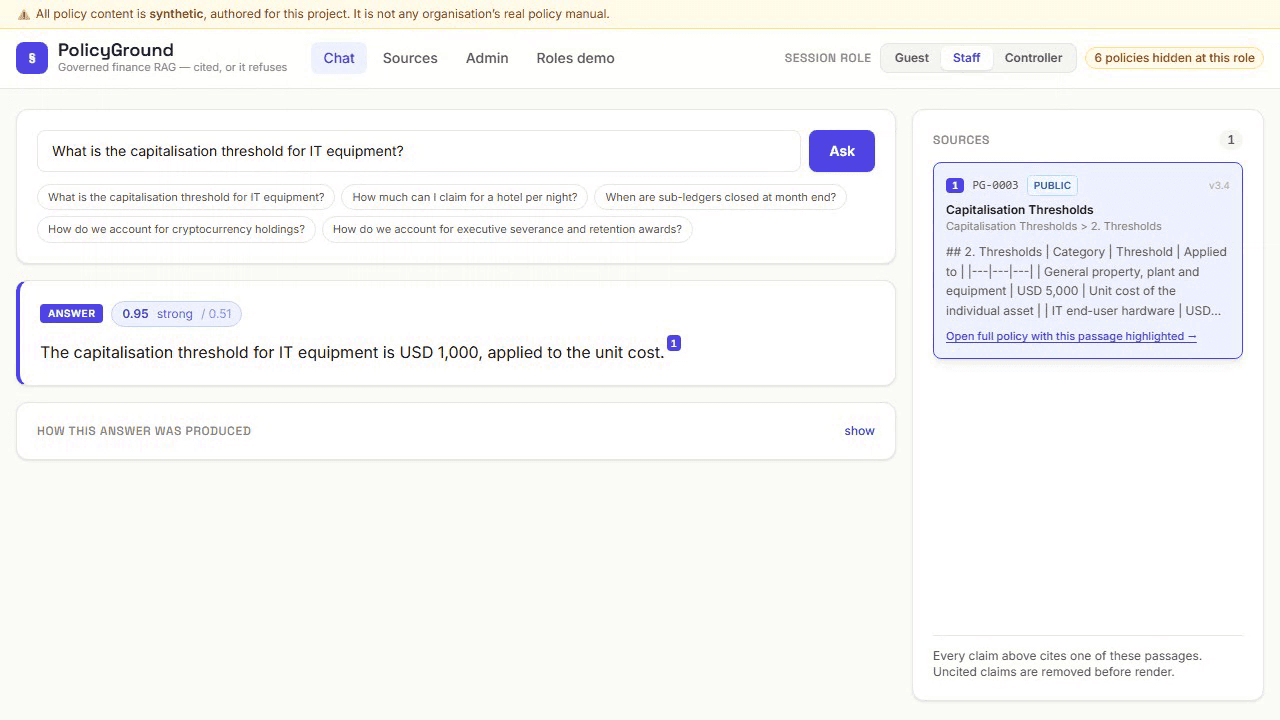Viewport: 1280px width, 720px height.
Task: Click the SESSION ROLE label
Action: pyautogui.click(x=827, y=58)
